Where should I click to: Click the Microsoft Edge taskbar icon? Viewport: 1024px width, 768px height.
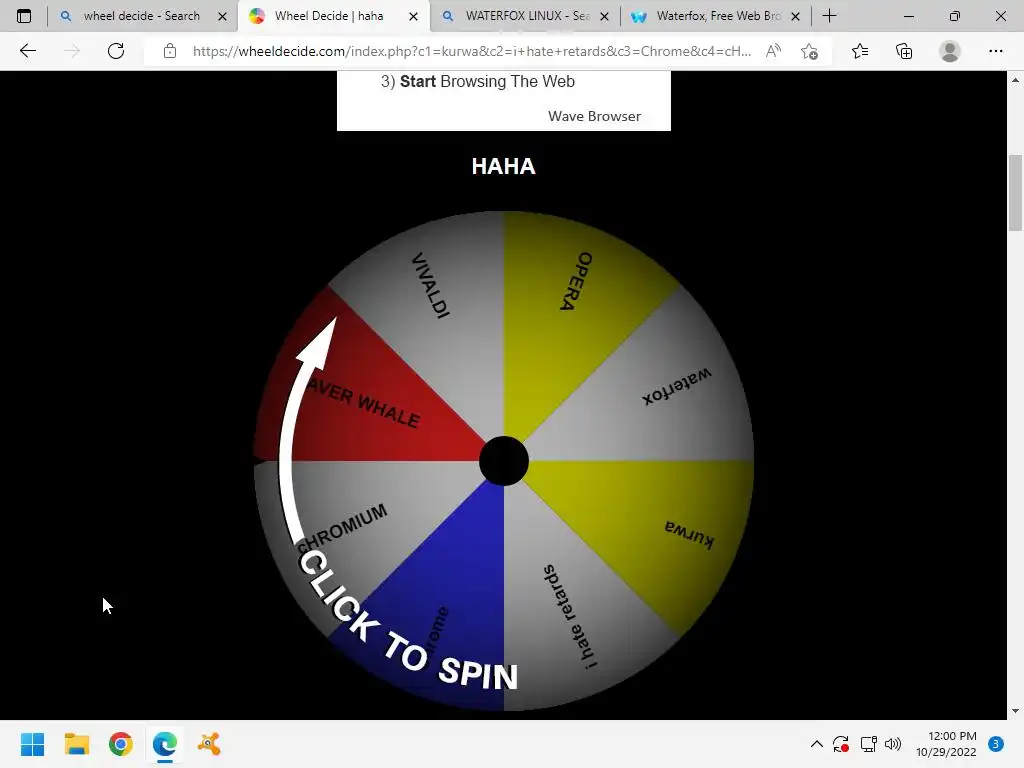pyautogui.click(x=165, y=744)
